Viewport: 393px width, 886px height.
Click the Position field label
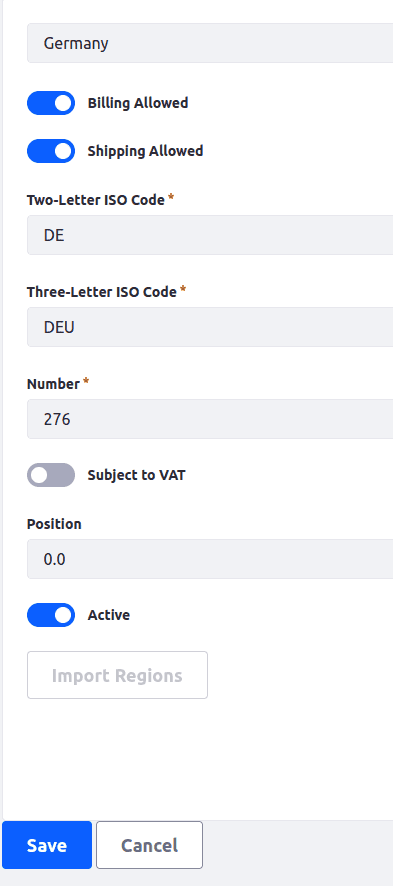click(54, 524)
